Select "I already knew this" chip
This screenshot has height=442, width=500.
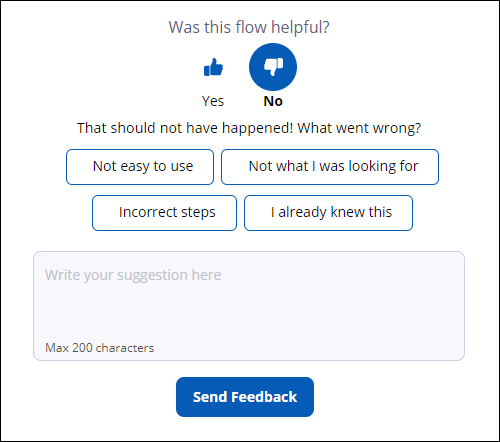tap(328, 213)
